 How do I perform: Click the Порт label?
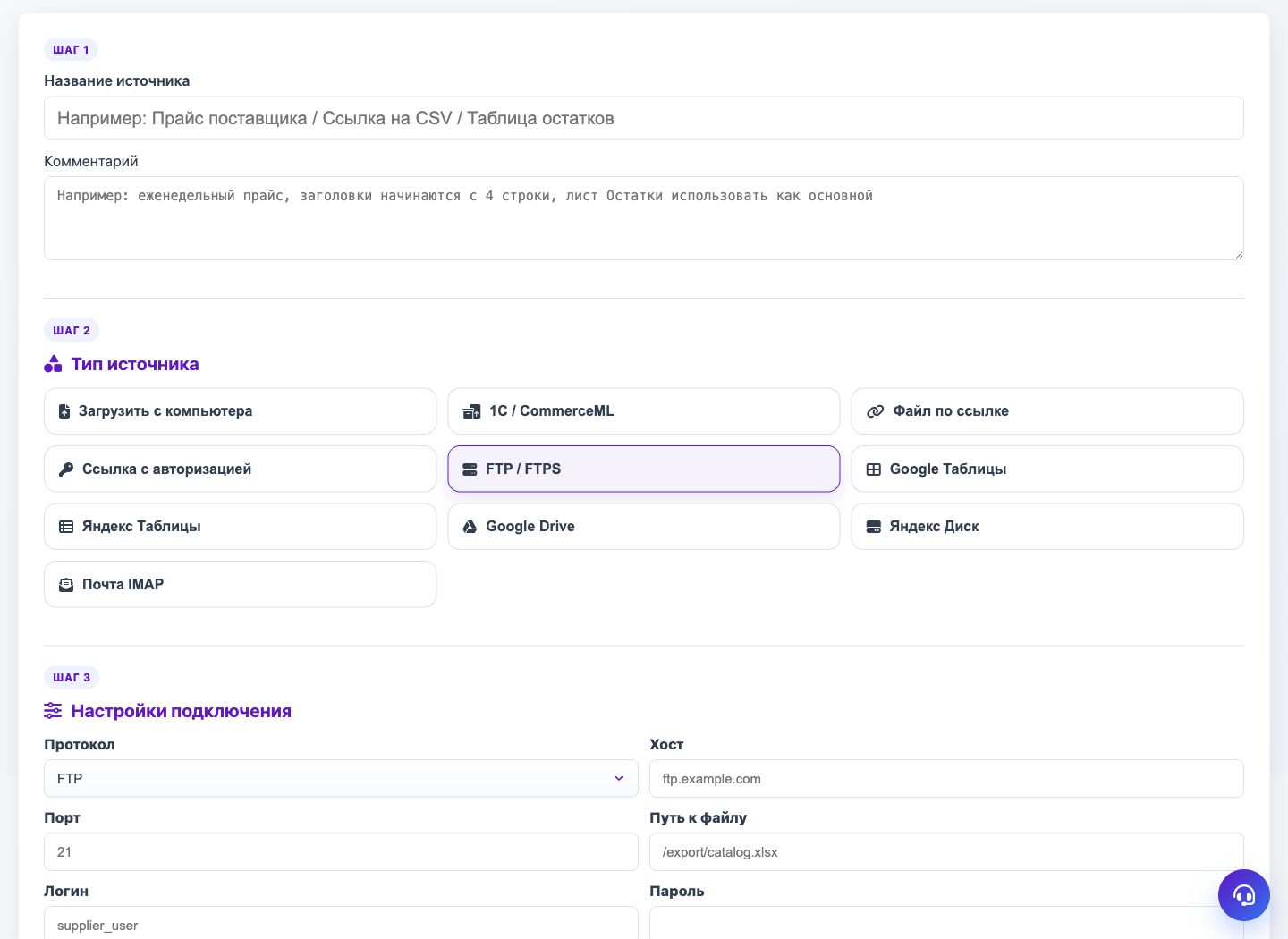coord(63,817)
